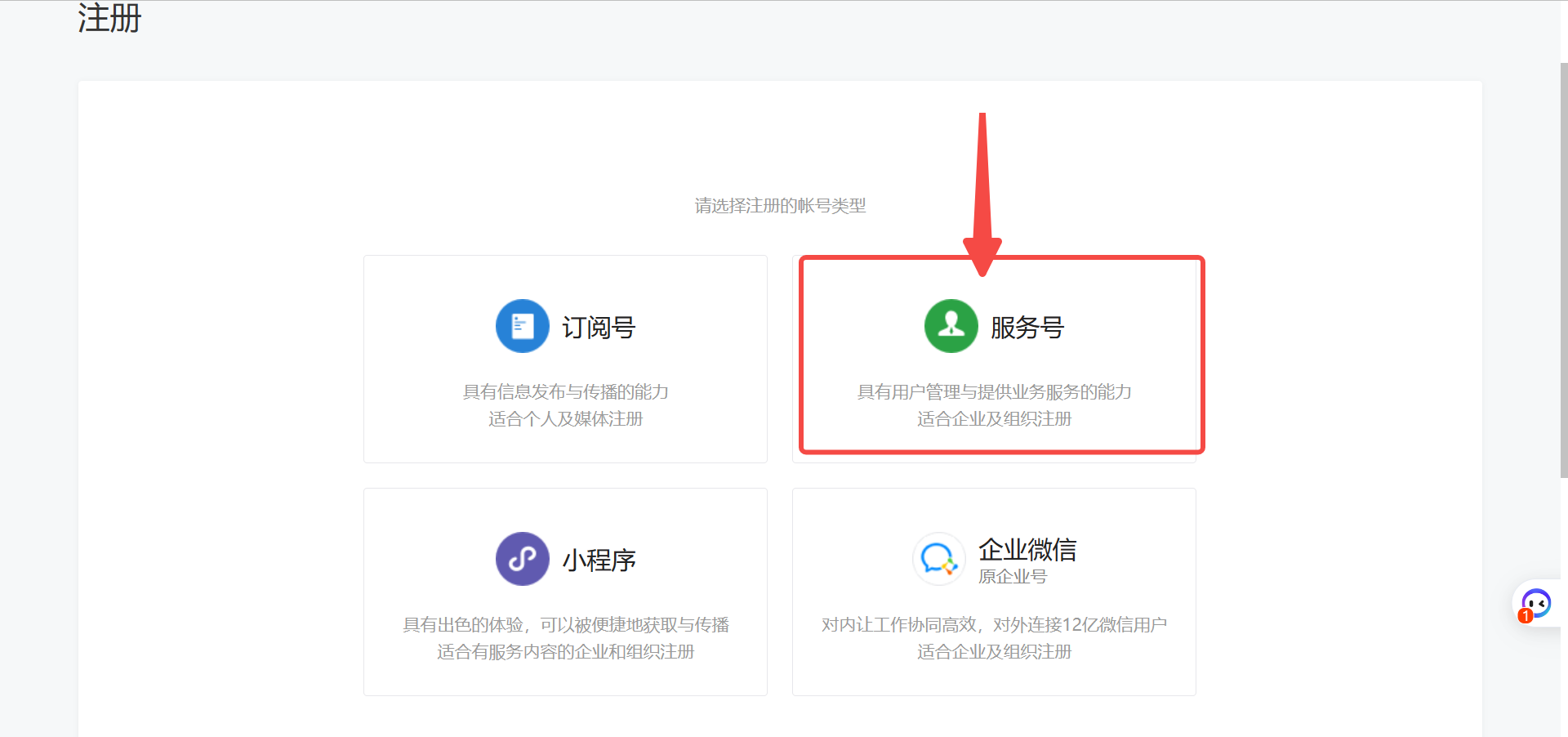Click the 注册 page heading

pyautogui.click(x=109, y=18)
